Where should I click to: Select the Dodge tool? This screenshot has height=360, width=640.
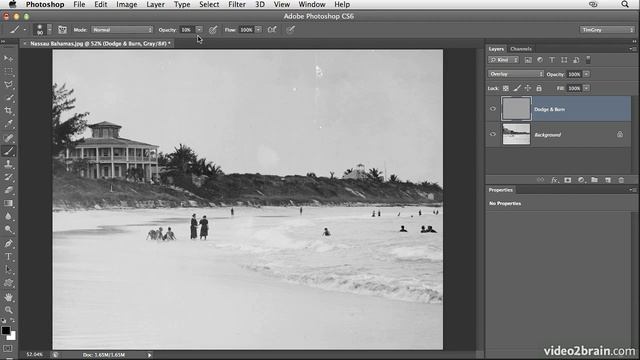8,230
